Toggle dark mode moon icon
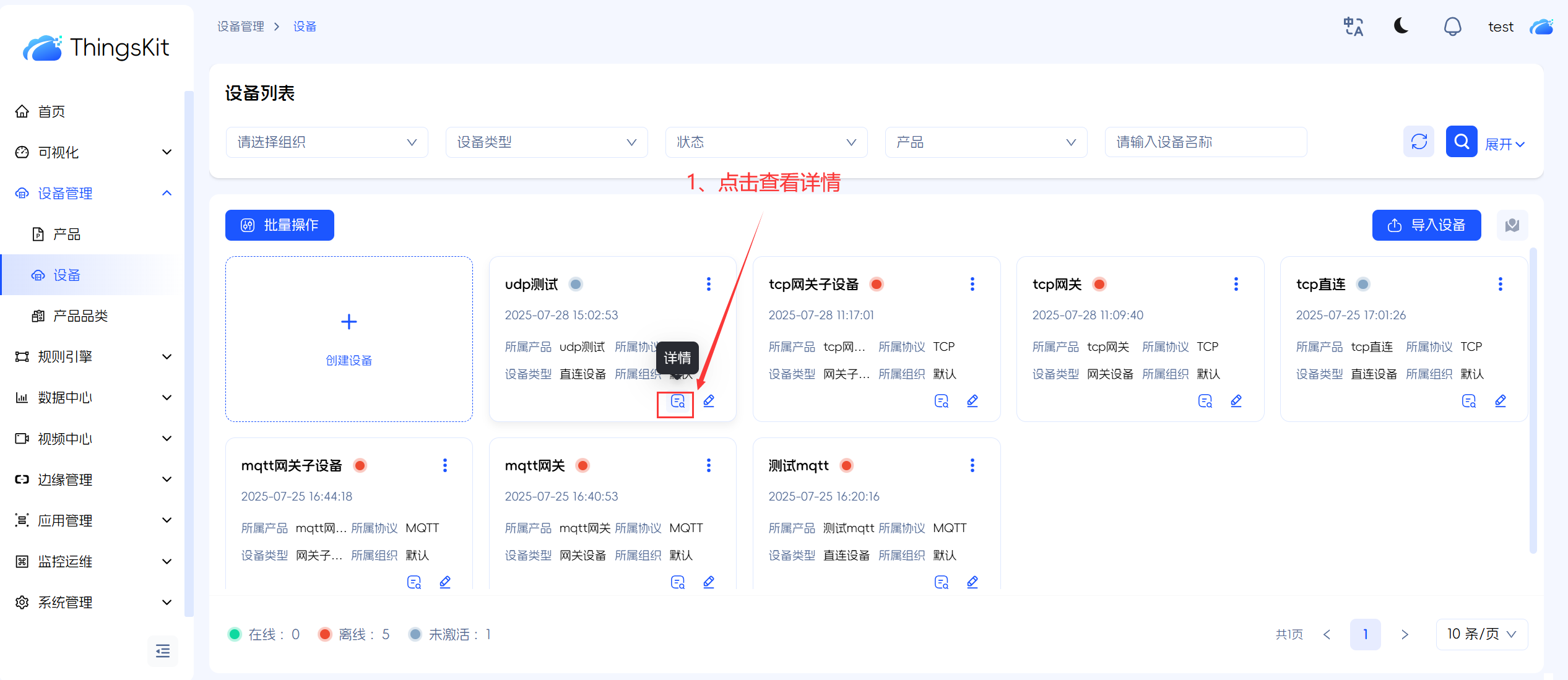1568x680 pixels. [x=1401, y=27]
